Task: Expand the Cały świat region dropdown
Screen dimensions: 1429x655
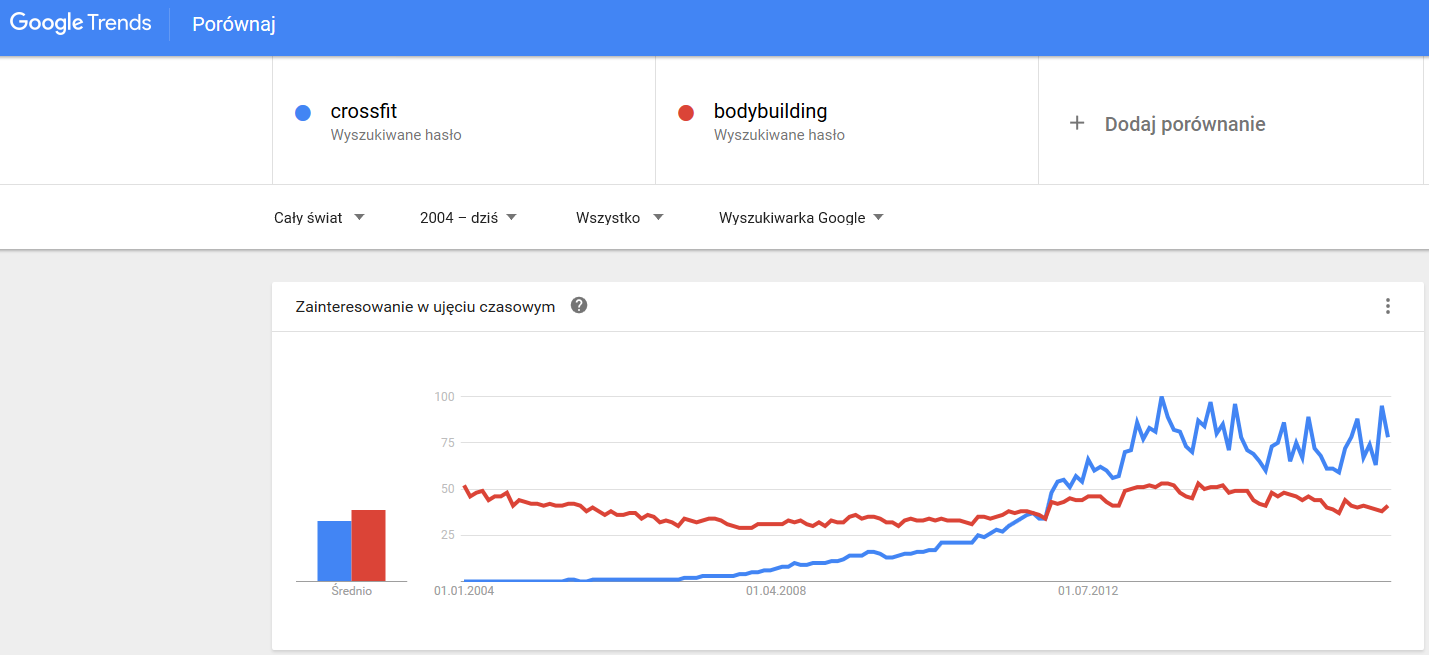Action: (x=319, y=218)
